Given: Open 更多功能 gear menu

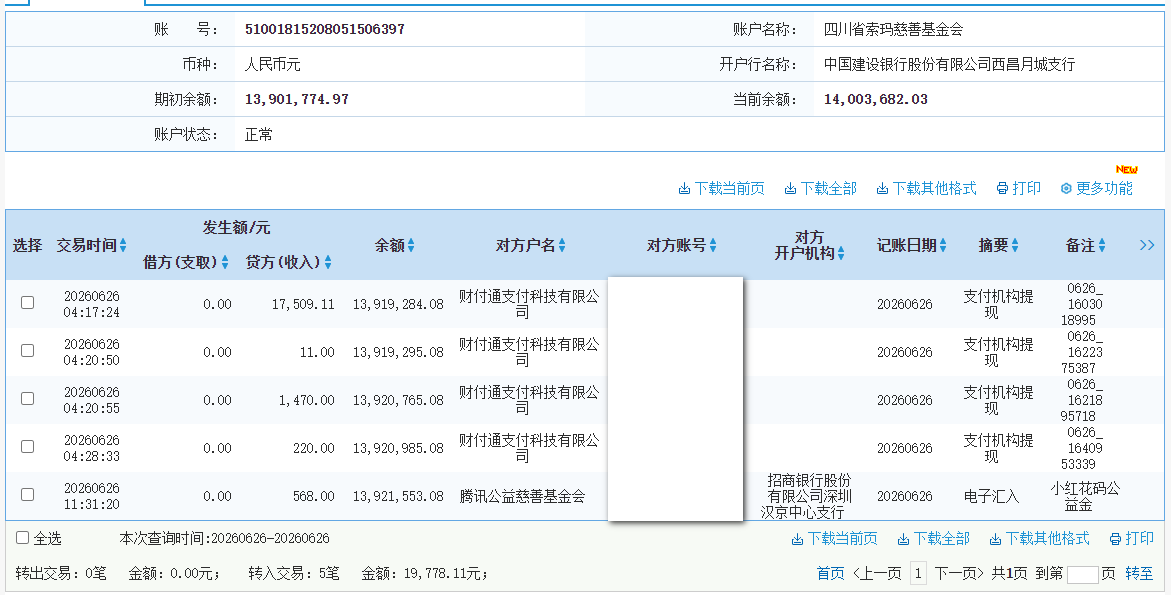Looking at the screenshot, I should click(x=1096, y=189).
